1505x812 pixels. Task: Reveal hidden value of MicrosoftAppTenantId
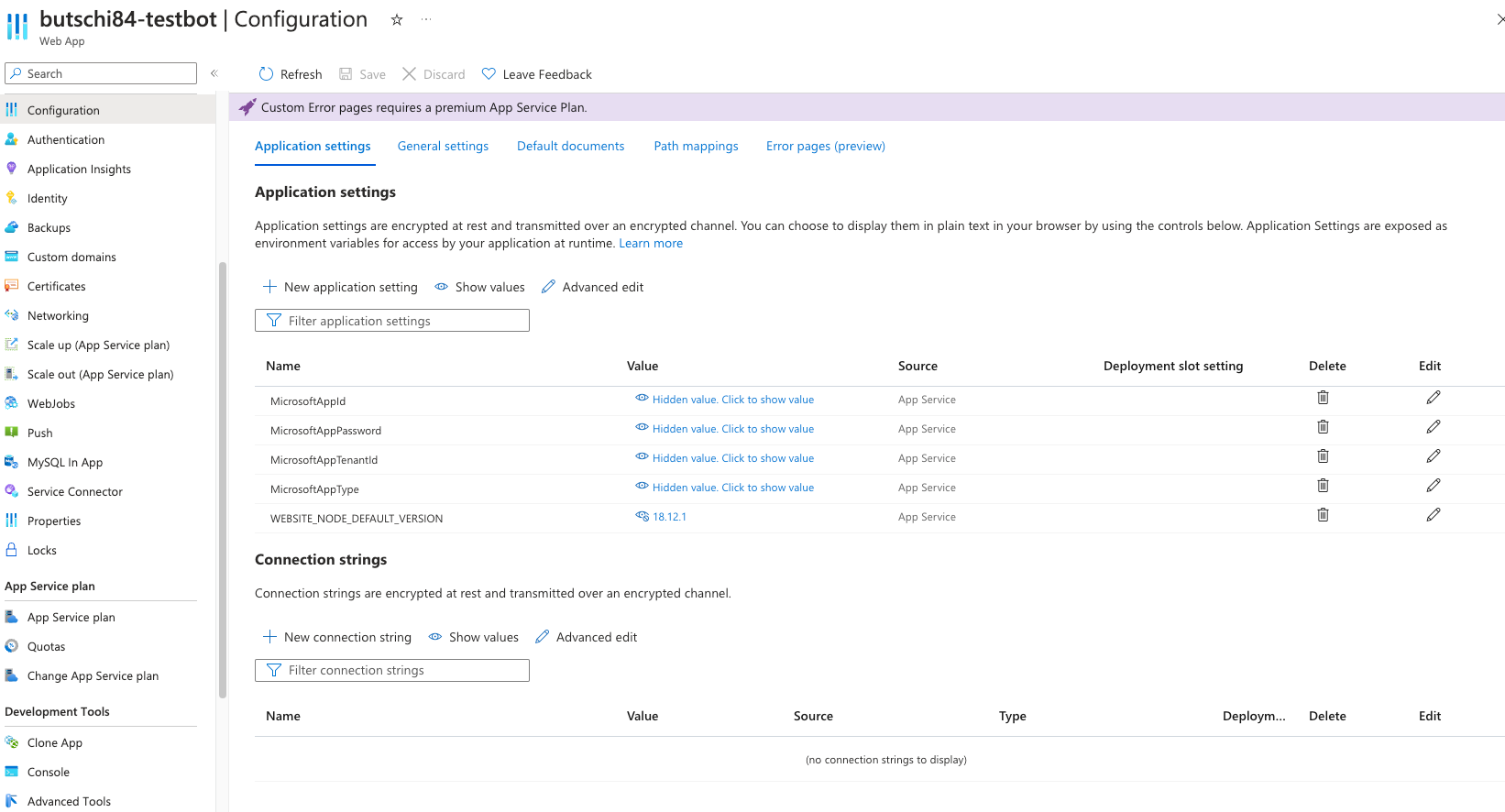coord(724,458)
